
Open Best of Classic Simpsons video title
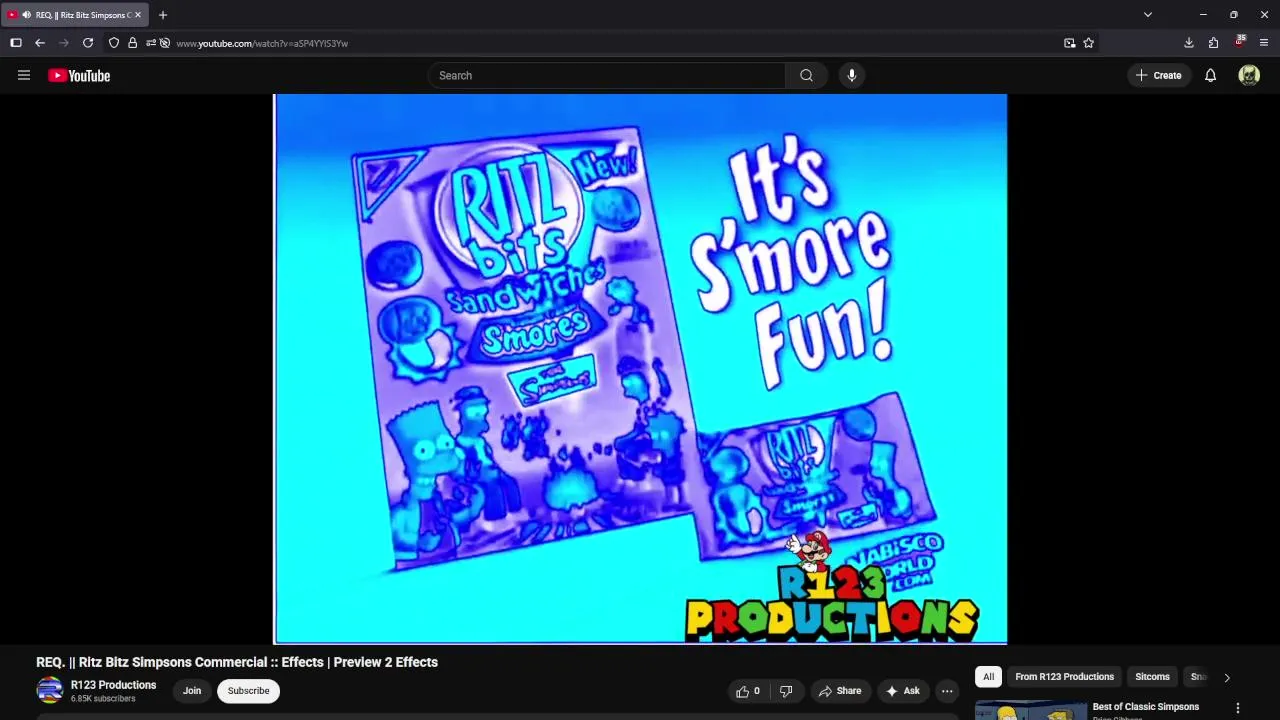click(x=1146, y=707)
